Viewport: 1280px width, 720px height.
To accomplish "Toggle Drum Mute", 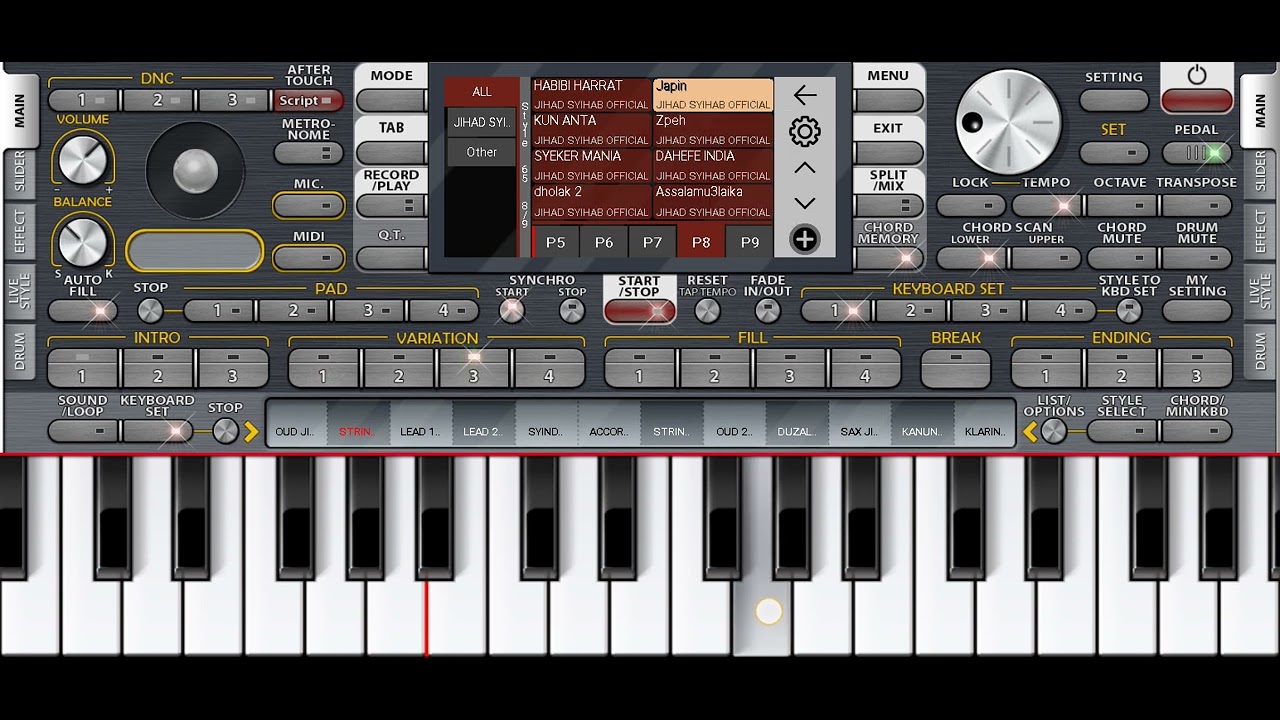I will pos(1197,258).
